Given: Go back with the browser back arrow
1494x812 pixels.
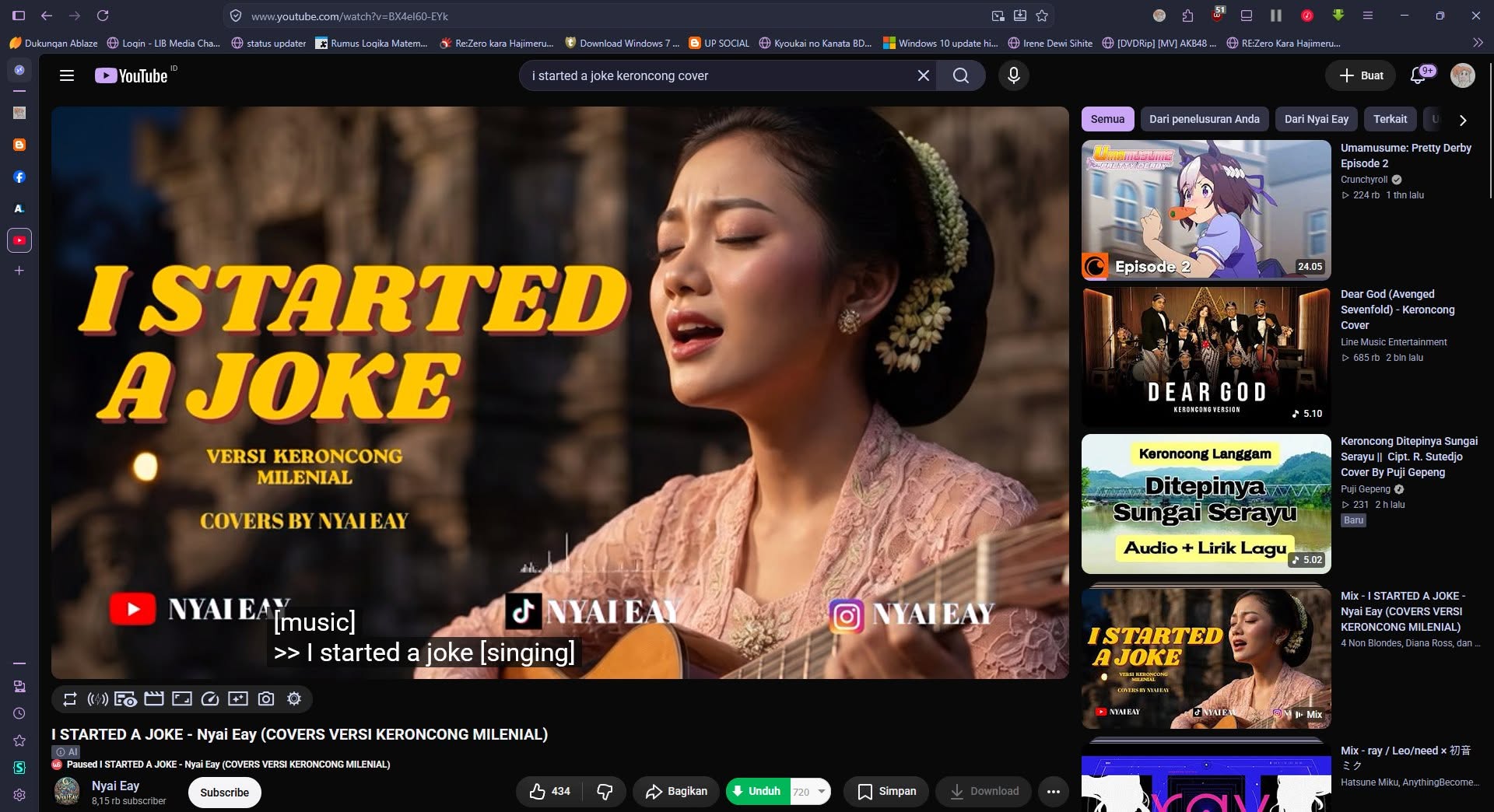Looking at the screenshot, I should pos(47,16).
